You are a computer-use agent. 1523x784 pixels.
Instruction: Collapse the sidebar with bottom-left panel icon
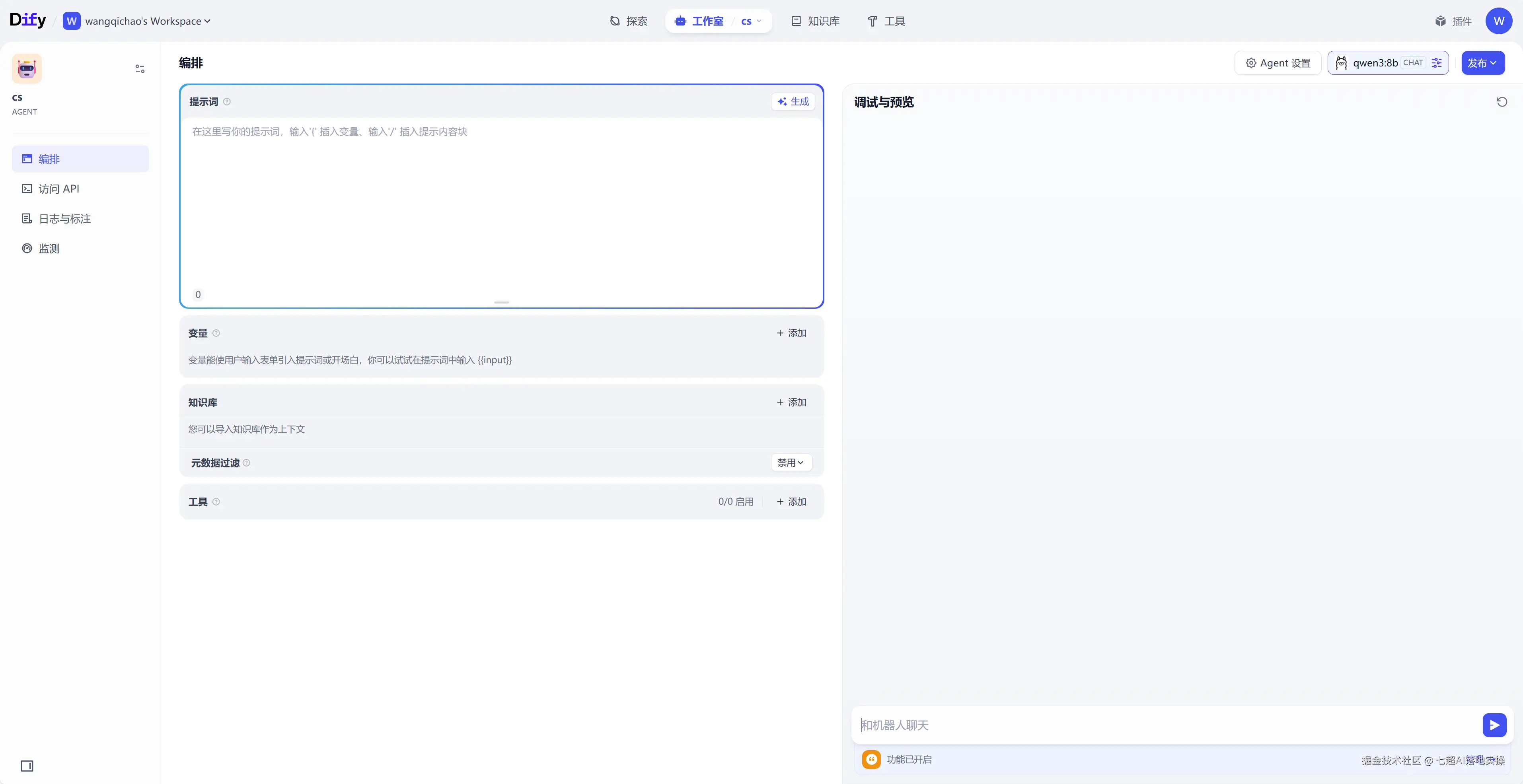tap(27, 766)
